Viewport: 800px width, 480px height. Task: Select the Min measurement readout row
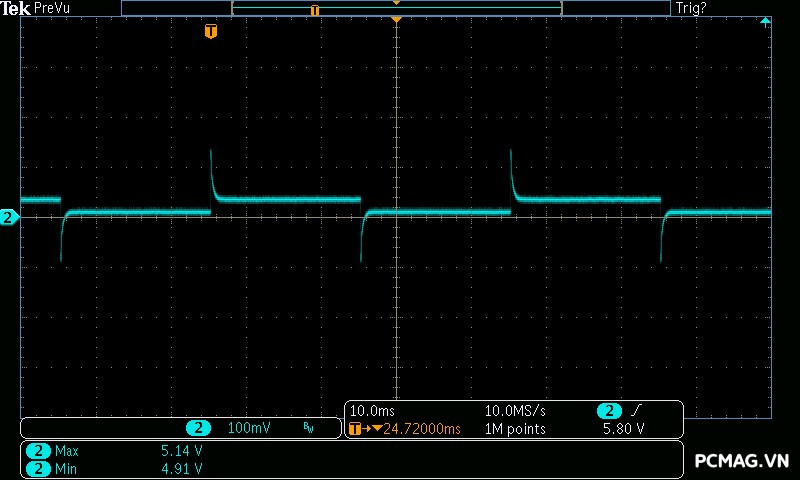coord(118,468)
